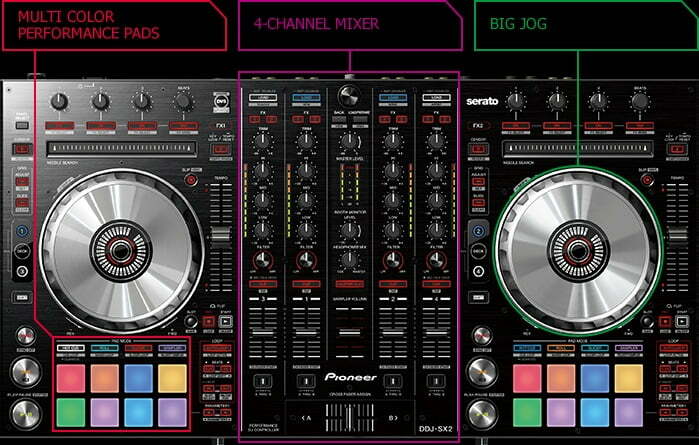
Task: Hit the orange performance pad on the FX2 deck
Action: (561, 379)
